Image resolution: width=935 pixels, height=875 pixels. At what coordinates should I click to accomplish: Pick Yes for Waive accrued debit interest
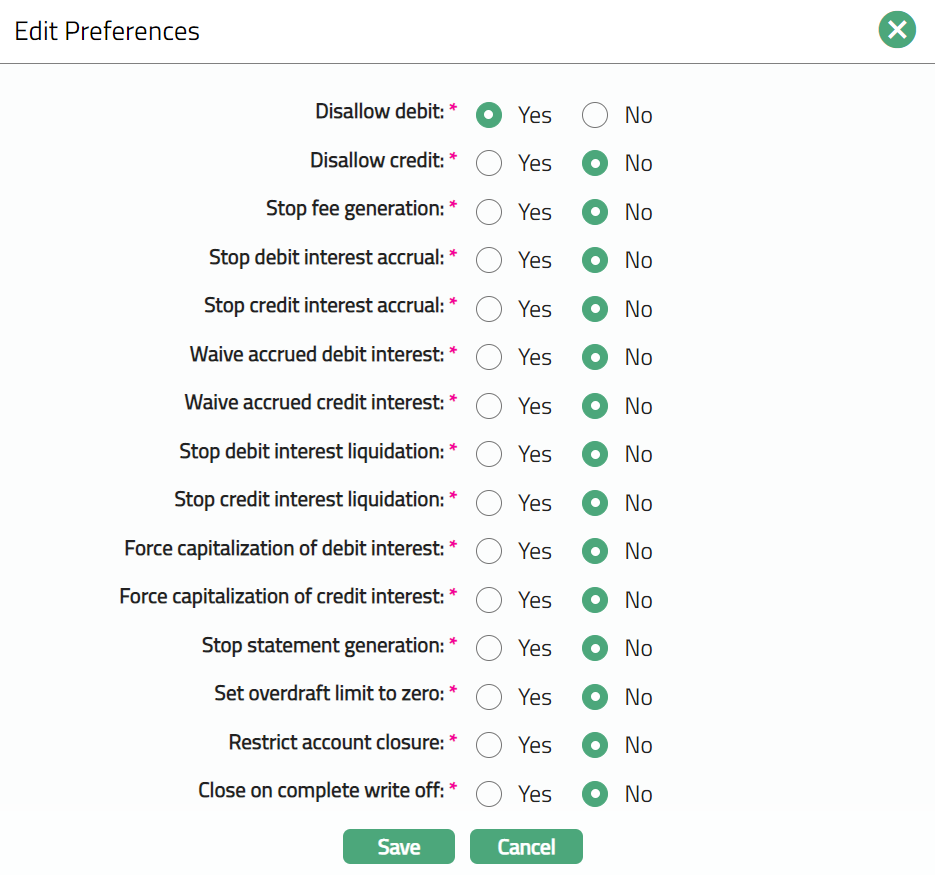tap(489, 357)
